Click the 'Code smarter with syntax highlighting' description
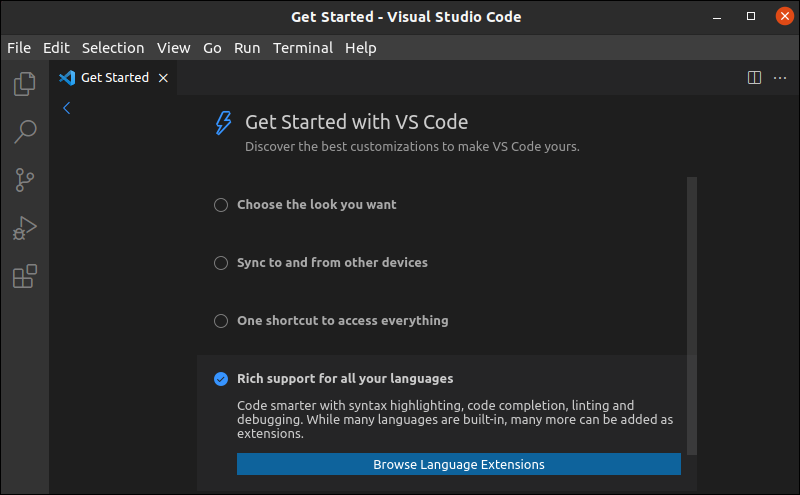800x495 pixels. click(455, 419)
